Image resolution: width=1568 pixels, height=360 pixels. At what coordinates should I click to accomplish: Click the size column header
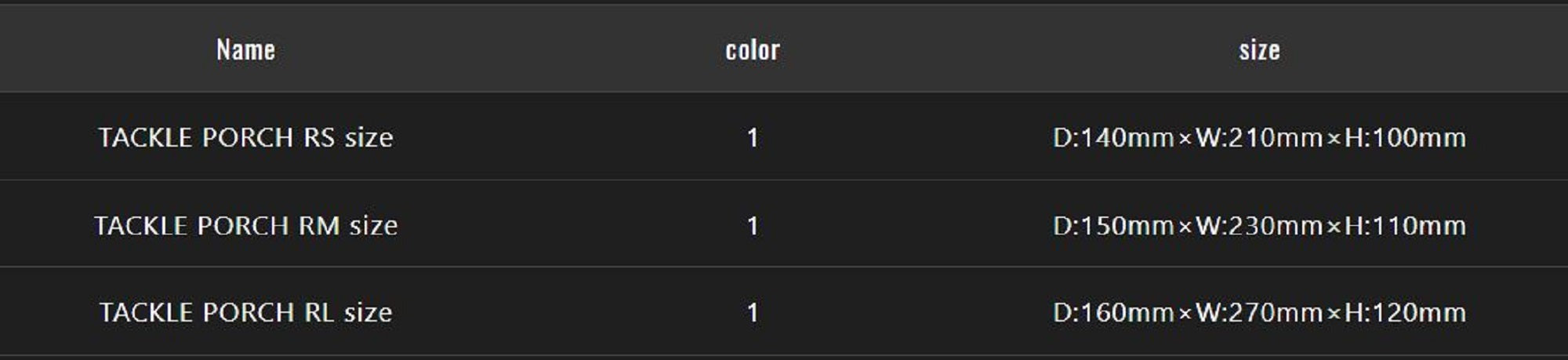[x=1259, y=50]
